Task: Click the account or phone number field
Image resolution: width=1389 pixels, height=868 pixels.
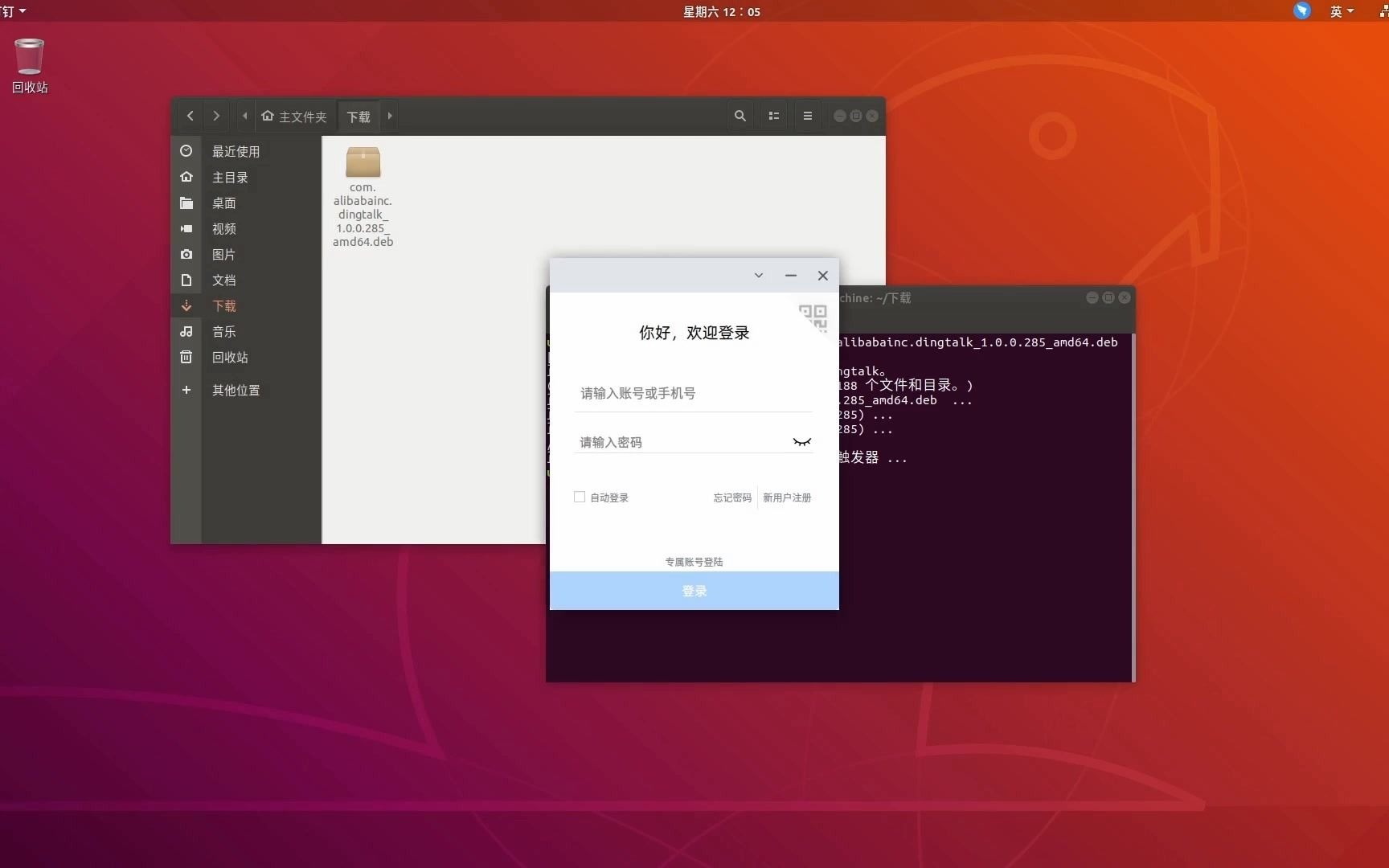Action: pos(693,393)
